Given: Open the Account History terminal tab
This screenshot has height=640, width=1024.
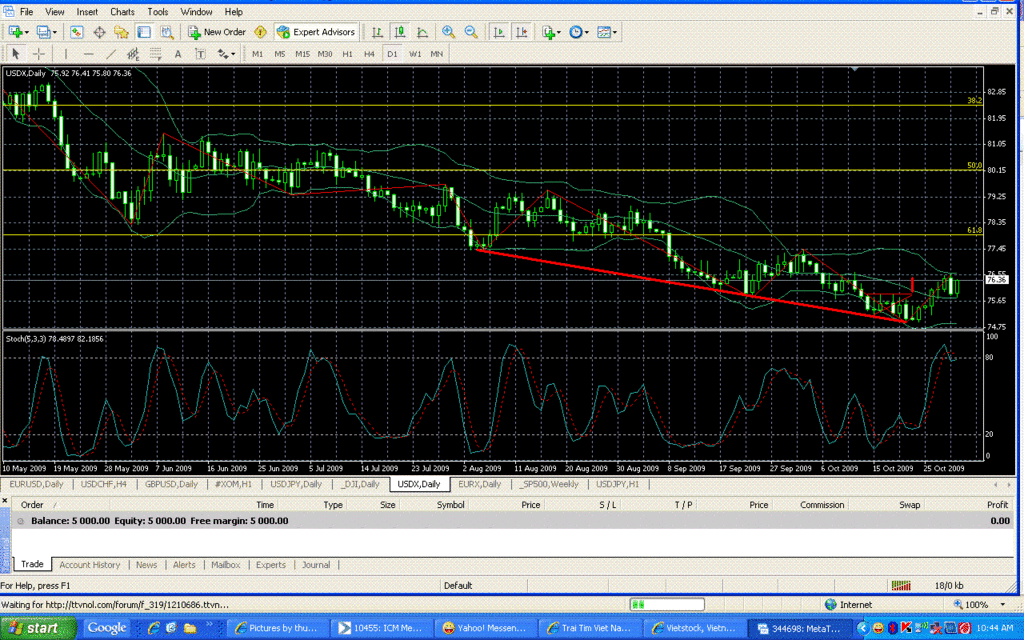Looking at the screenshot, I should click(x=89, y=565).
